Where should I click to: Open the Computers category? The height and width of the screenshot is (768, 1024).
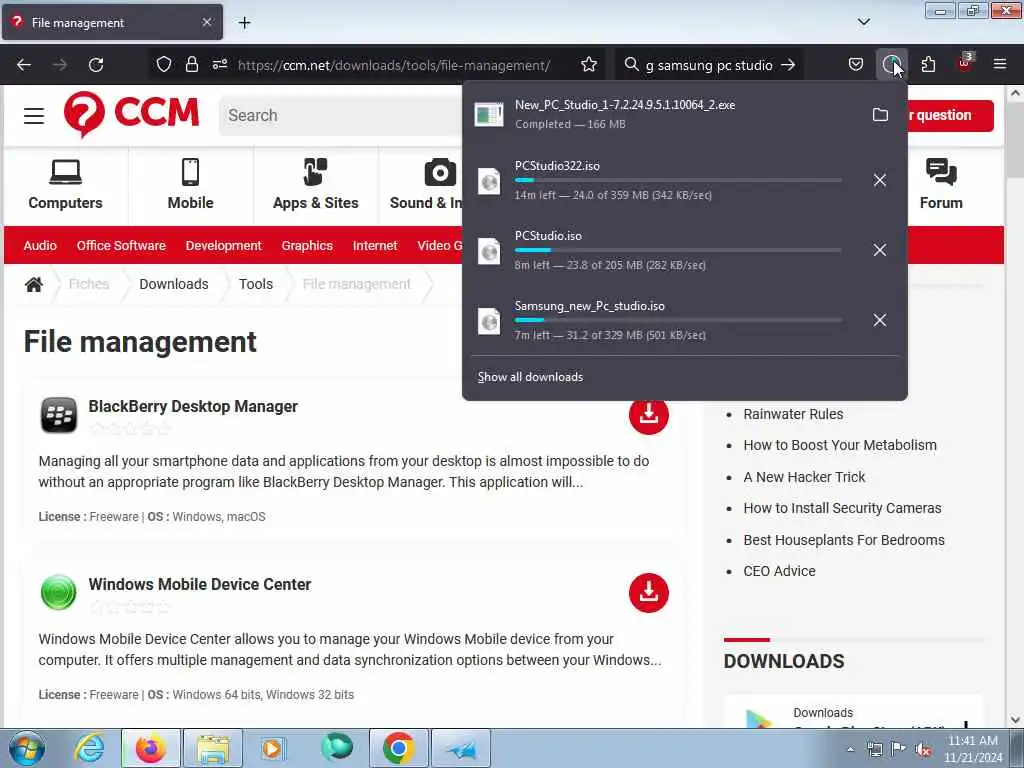(x=65, y=185)
